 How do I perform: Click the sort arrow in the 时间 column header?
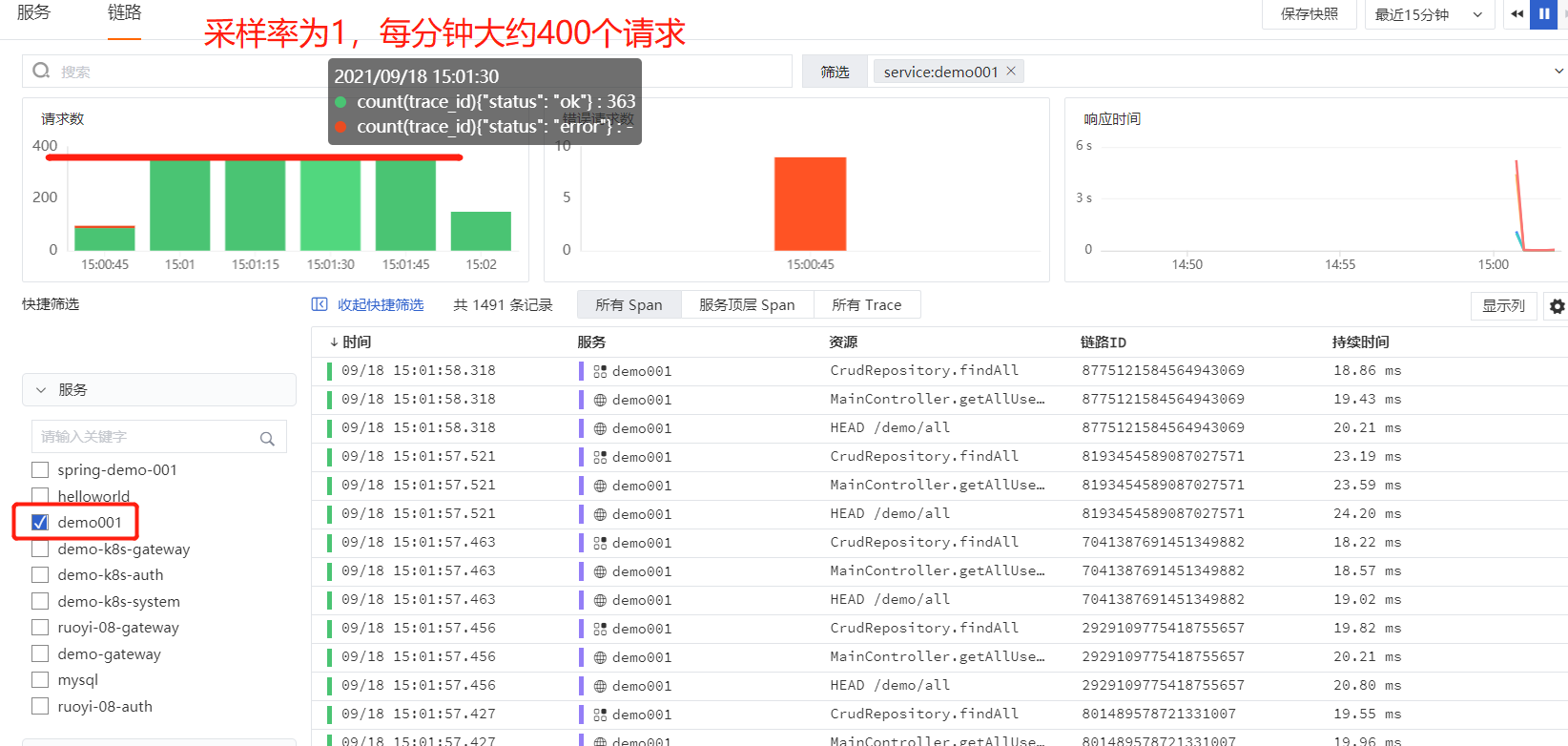[334, 342]
